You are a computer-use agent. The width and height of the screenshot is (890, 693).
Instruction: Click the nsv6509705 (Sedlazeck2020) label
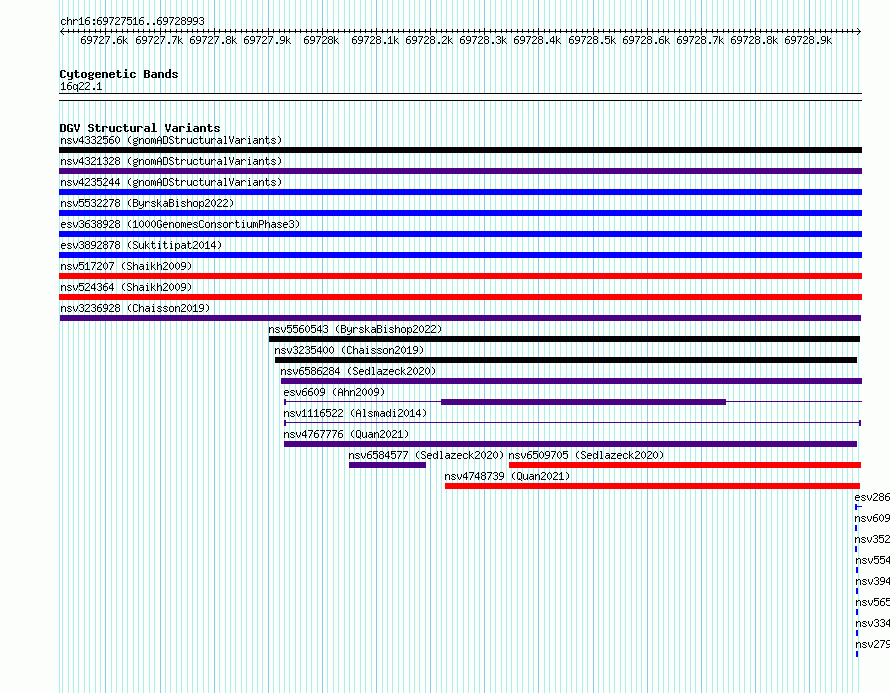(586, 455)
